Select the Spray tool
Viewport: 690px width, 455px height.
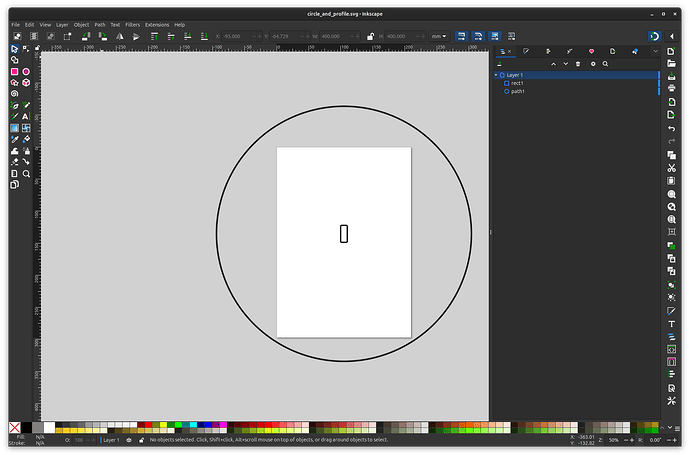coord(26,151)
